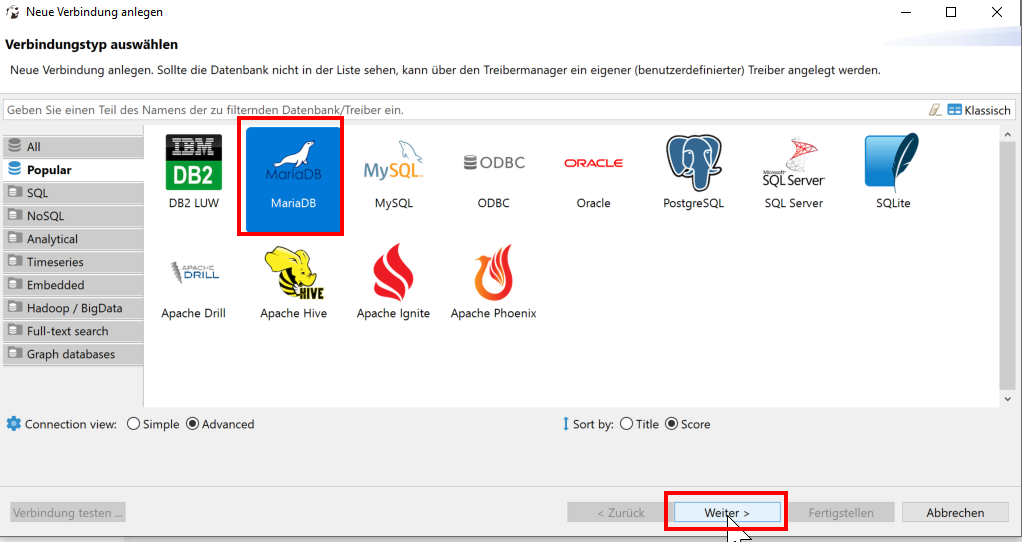Select the Simple connection view radio button

(134, 424)
